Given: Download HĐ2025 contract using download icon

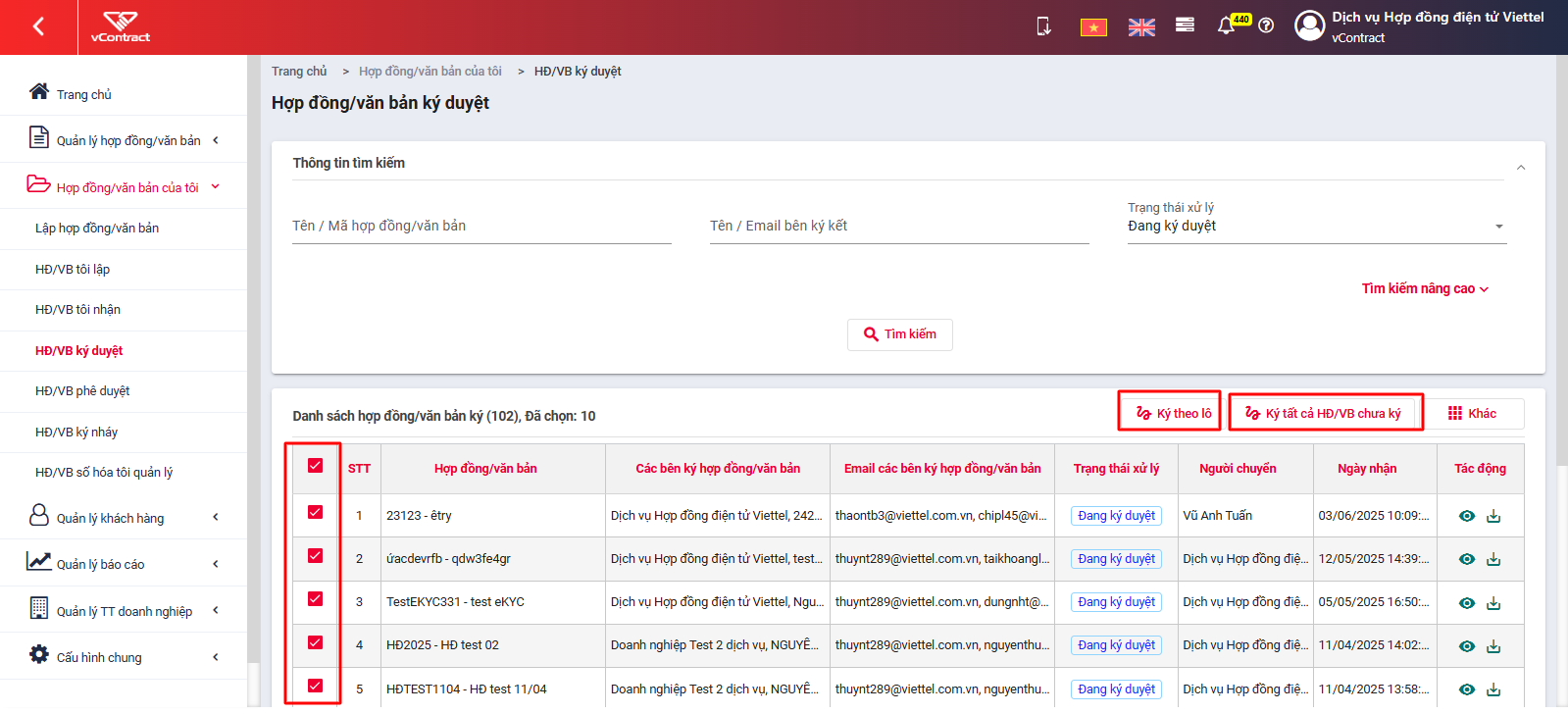Looking at the screenshot, I should 1493,646.
